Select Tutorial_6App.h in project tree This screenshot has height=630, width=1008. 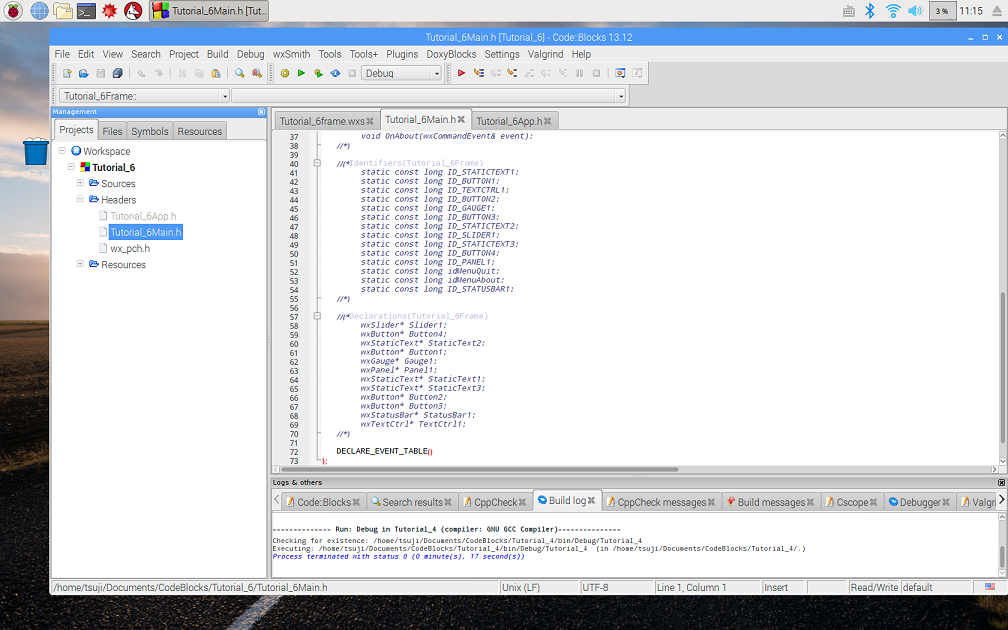[x=143, y=216]
